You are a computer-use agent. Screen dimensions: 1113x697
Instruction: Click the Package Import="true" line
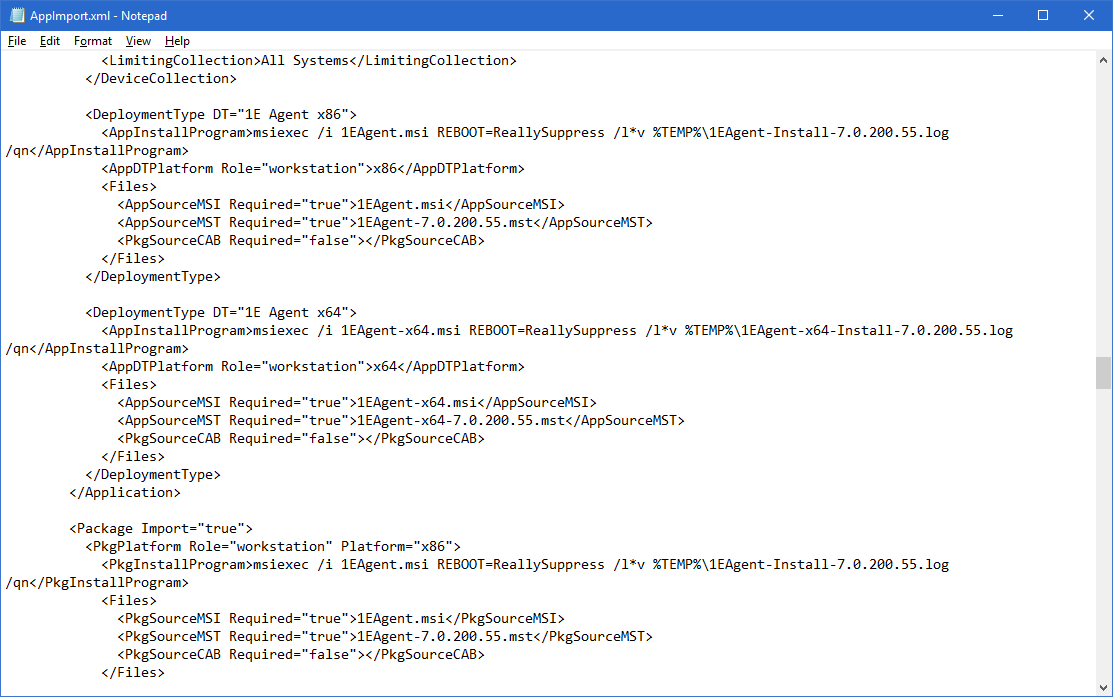point(160,528)
